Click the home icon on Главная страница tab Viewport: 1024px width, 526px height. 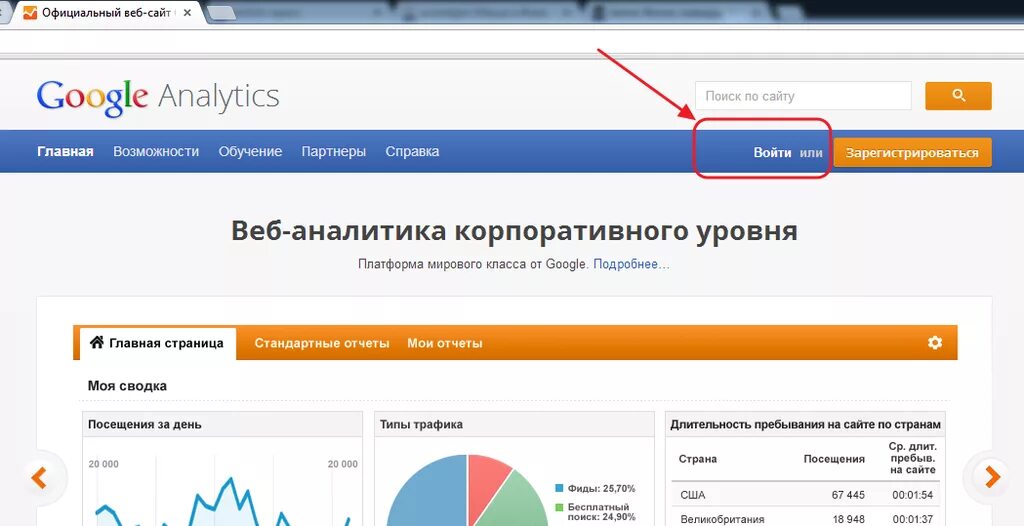(x=97, y=342)
